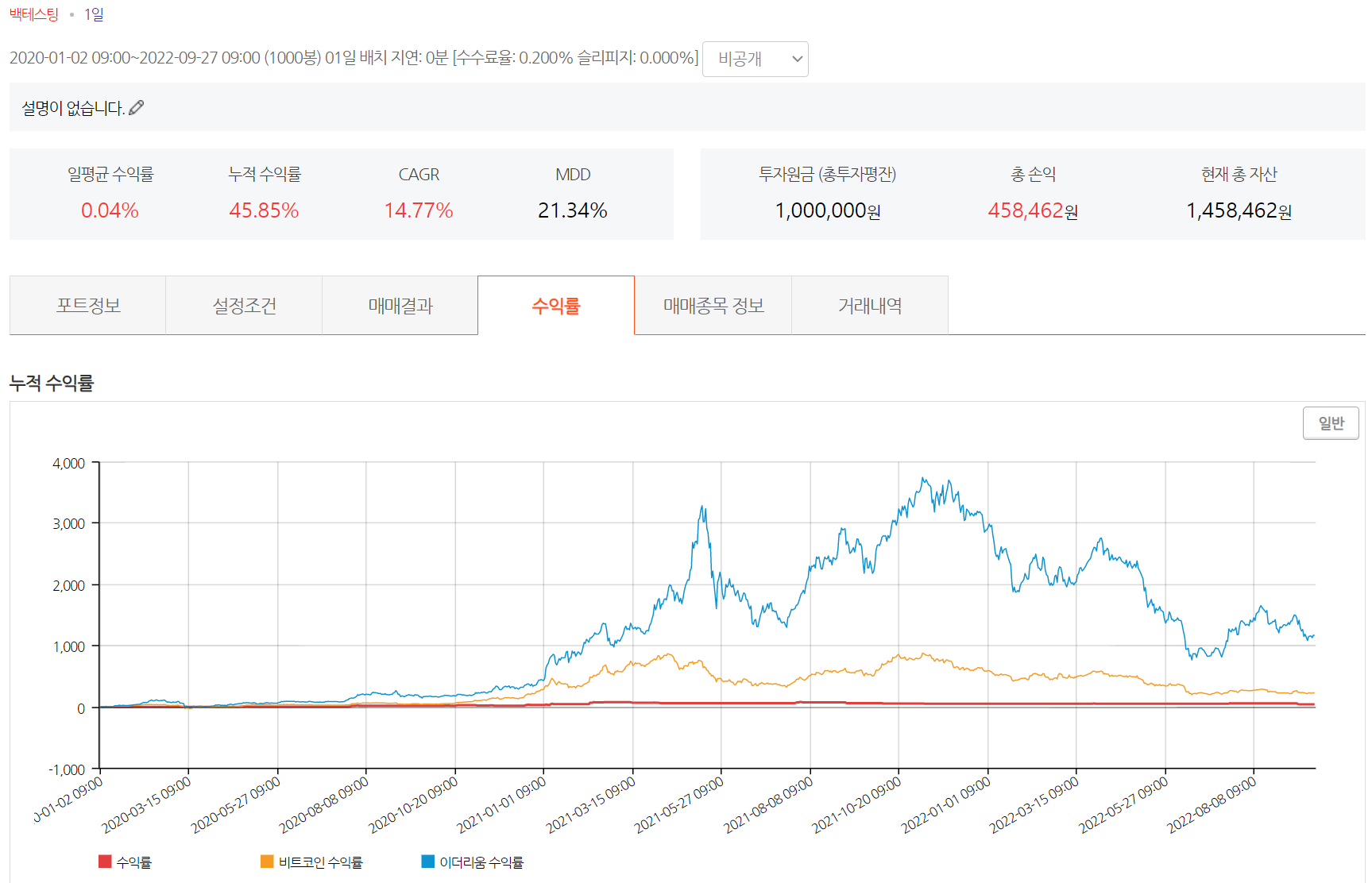Click the 1,000,000원 investment principal value

[828, 210]
